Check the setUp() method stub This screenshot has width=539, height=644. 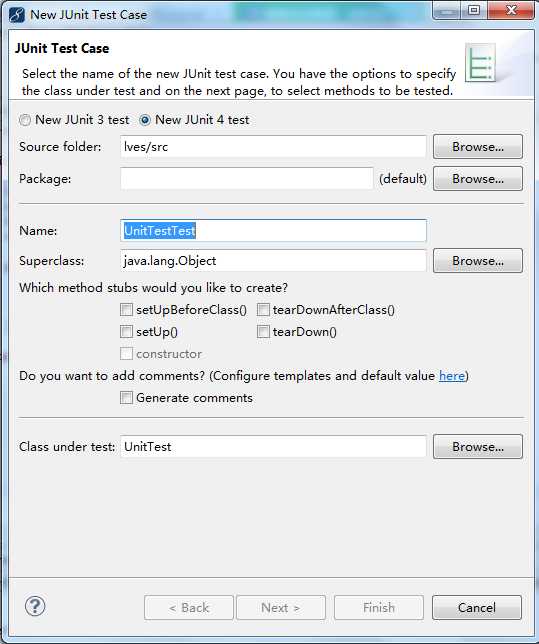tap(127, 331)
